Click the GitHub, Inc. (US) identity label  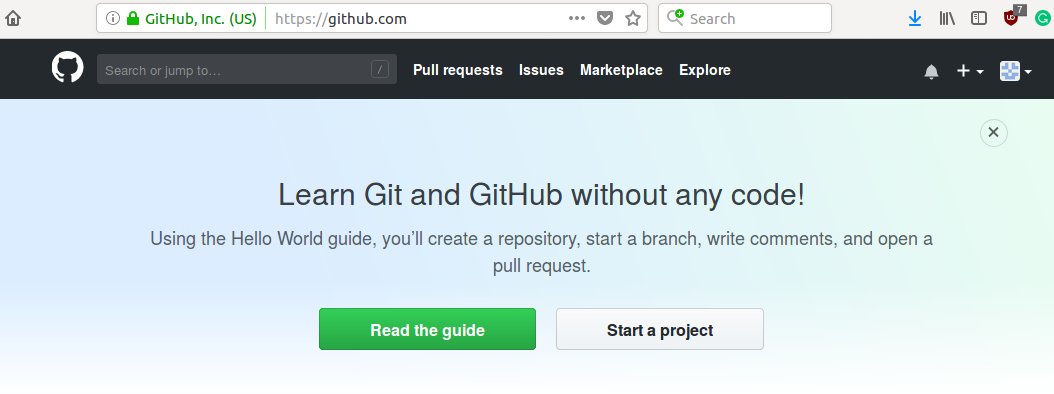tap(201, 19)
